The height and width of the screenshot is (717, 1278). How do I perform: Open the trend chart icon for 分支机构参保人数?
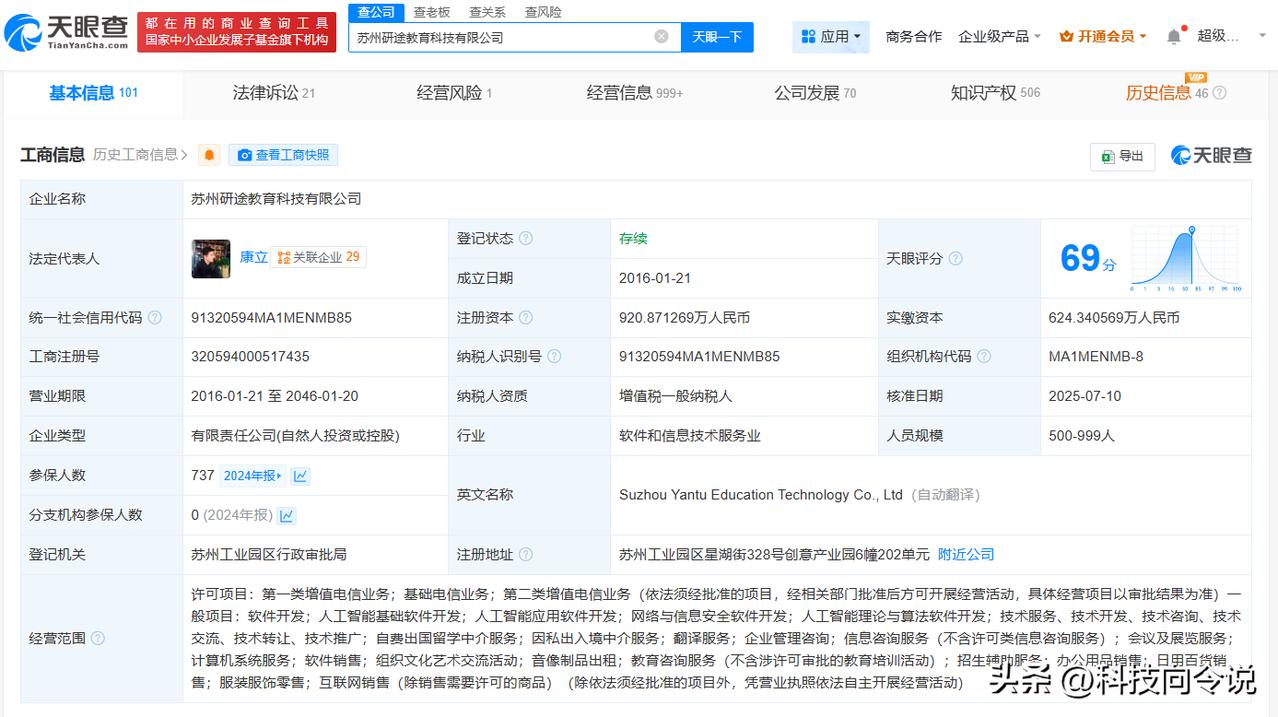pos(287,516)
